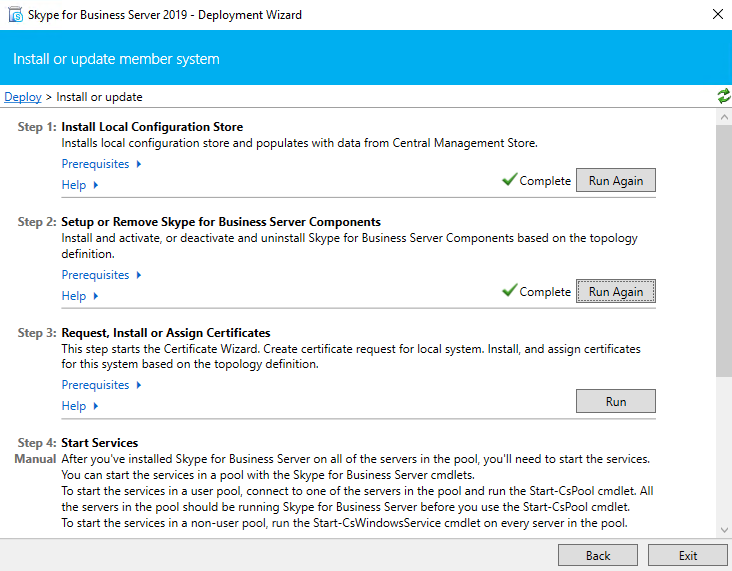Run the Certificates step
This screenshot has width=732, height=571.
coord(615,401)
